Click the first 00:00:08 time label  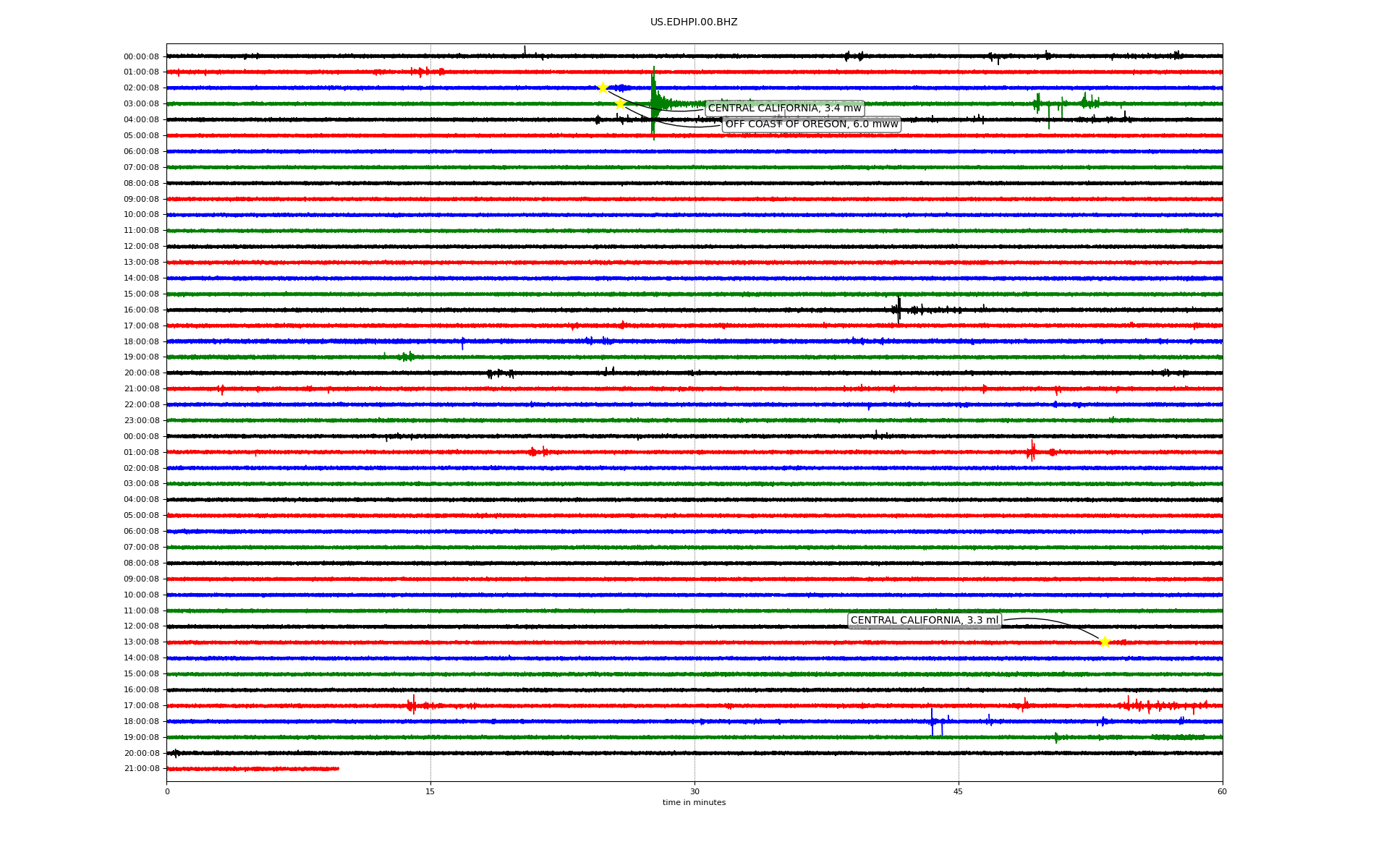(x=141, y=56)
